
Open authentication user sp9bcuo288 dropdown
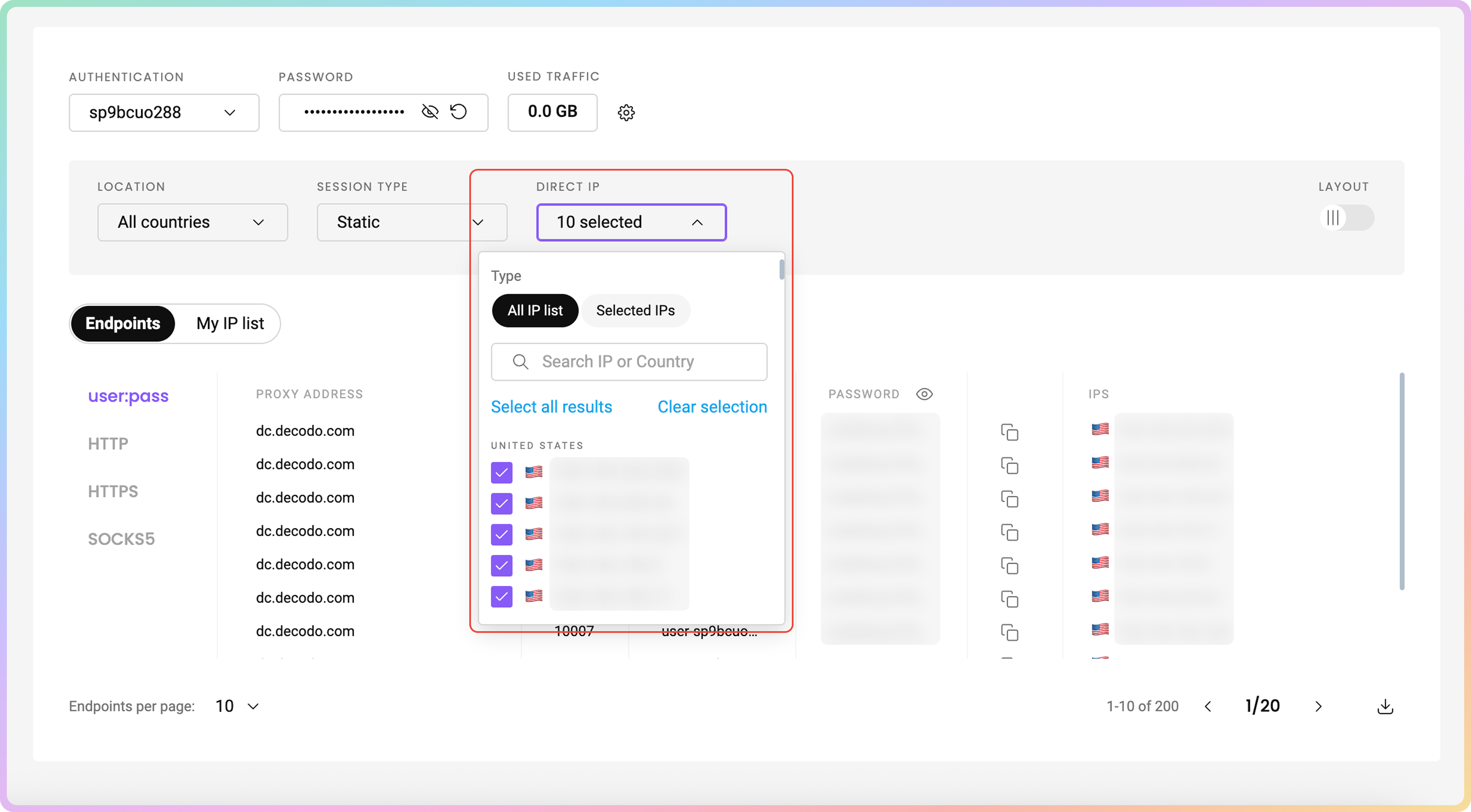pos(164,113)
